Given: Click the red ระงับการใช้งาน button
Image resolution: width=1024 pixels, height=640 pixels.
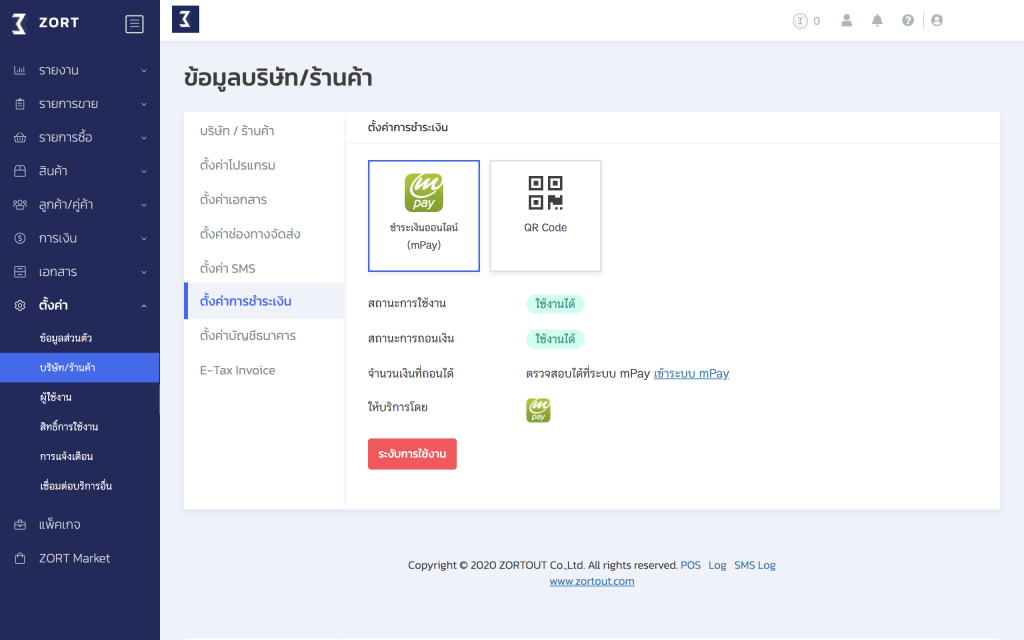Looking at the screenshot, I should pyautogui.click(x=412, y=454).
